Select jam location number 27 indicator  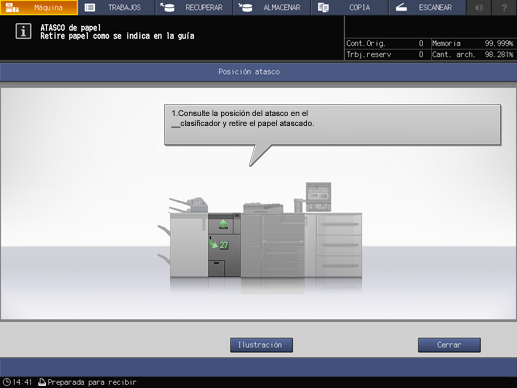pyautogui.click(x=224, y=245)
